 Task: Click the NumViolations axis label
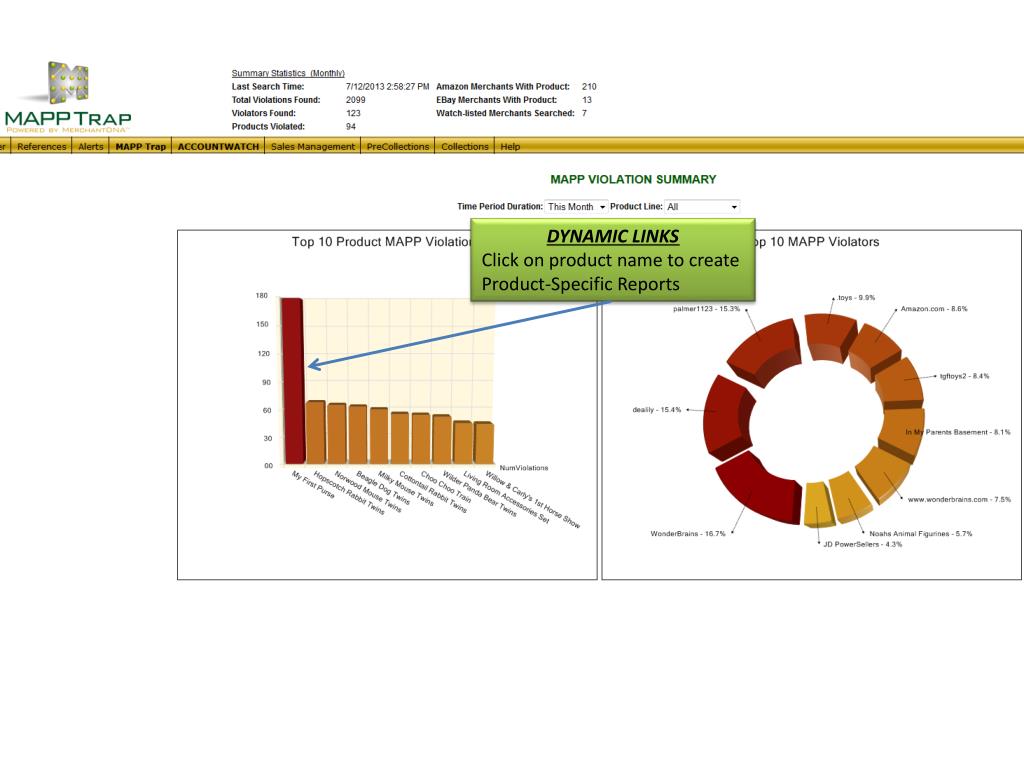[524, 468]
